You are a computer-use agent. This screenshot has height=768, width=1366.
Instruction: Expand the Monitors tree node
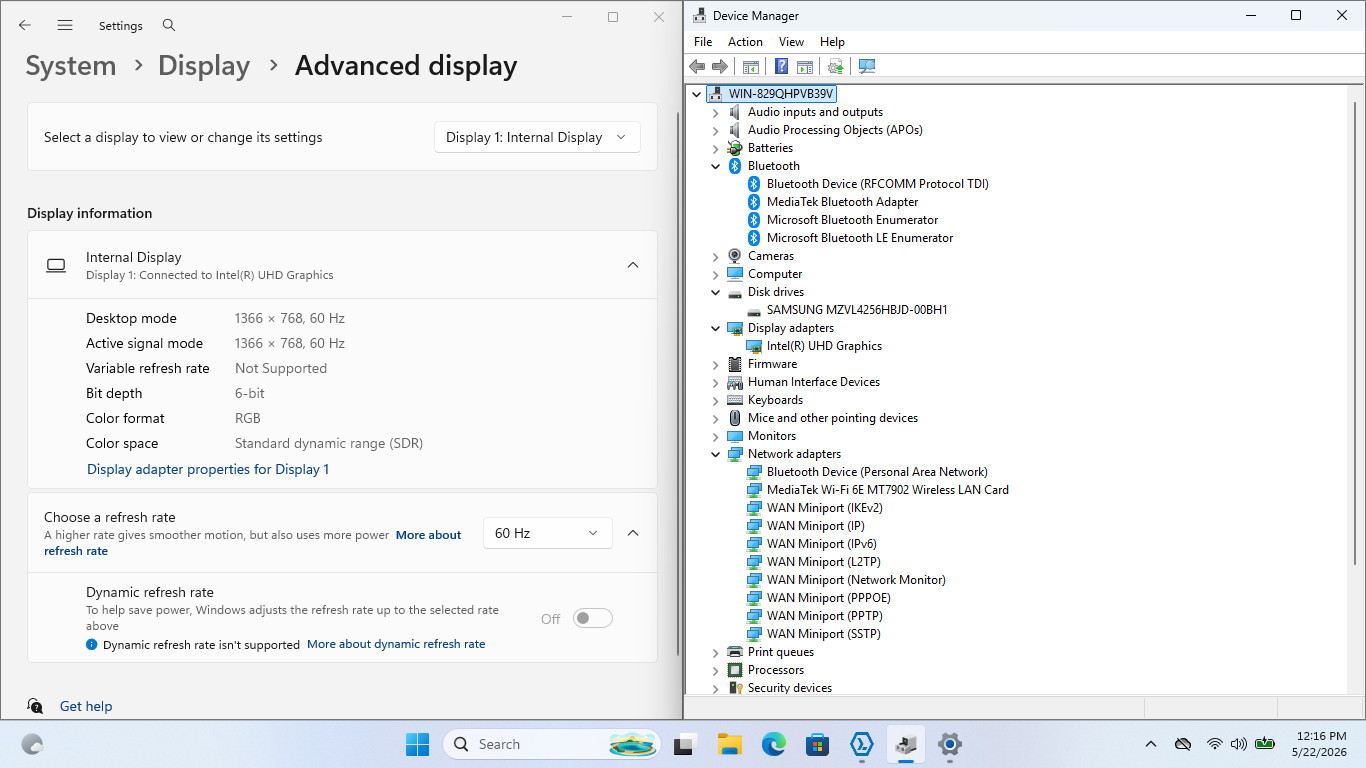(716, 436)
